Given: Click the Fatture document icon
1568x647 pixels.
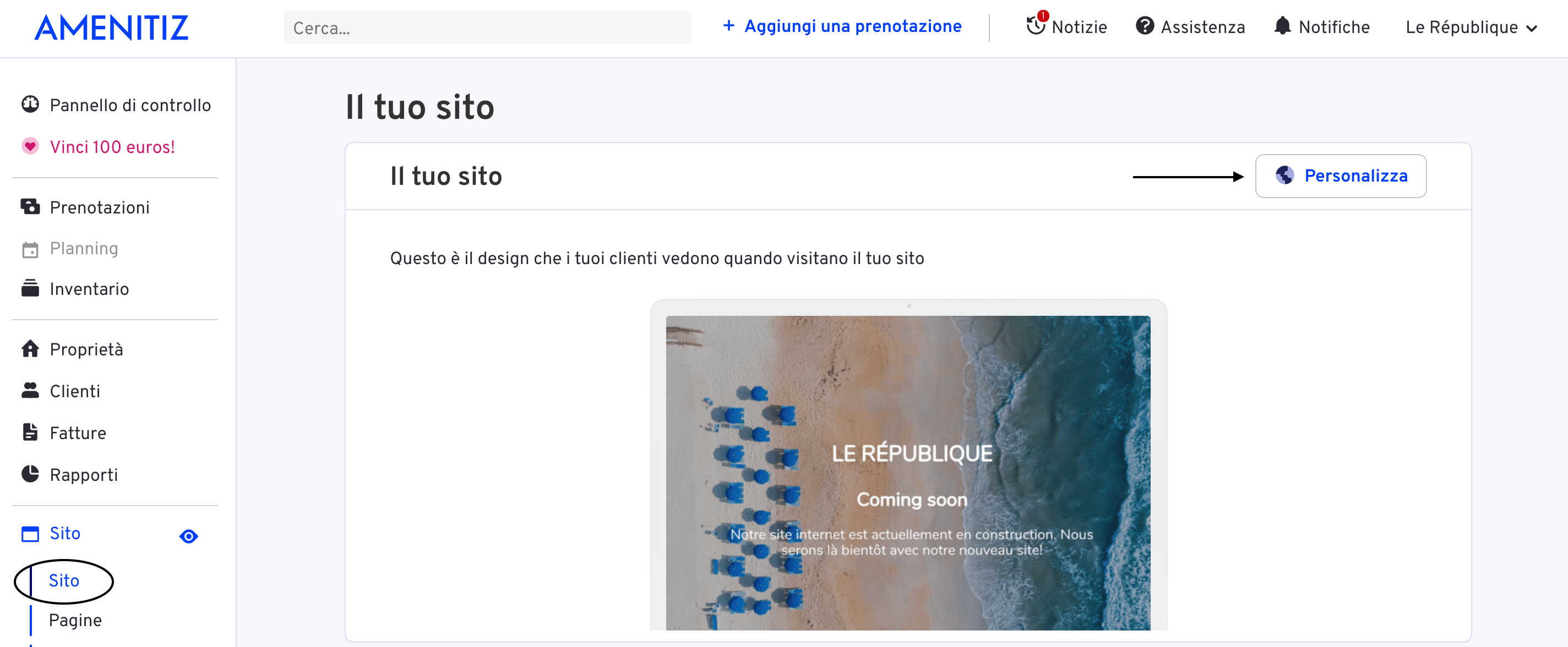Looking at the screenshot, I should 30,432.
